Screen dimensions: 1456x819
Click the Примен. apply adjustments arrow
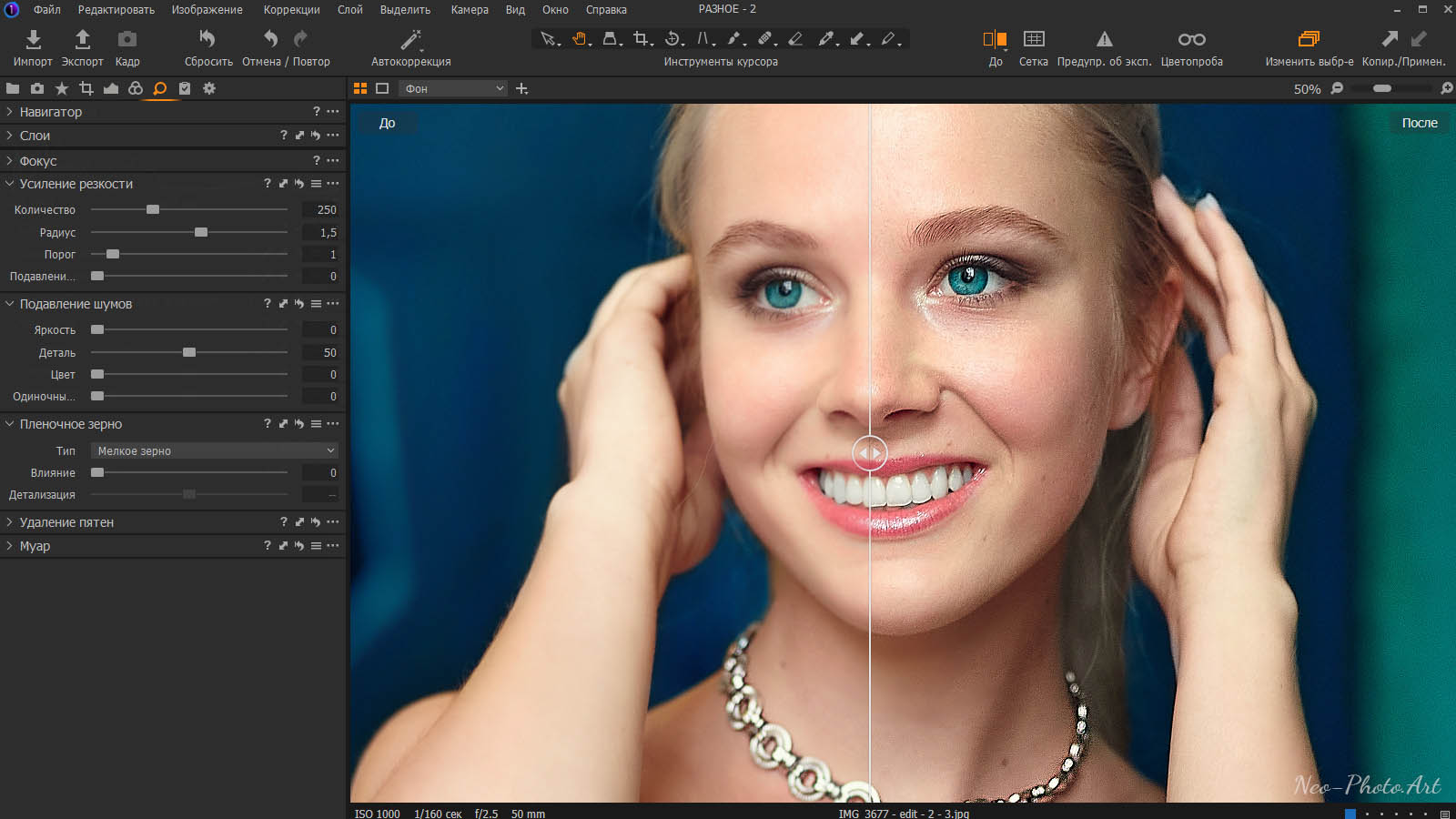point(1419,39)
